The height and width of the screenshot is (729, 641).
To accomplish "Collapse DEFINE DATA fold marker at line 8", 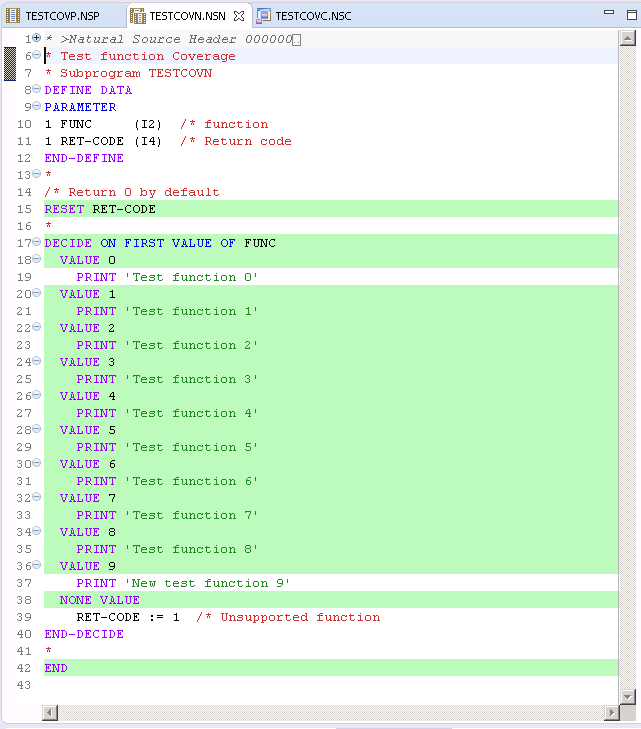I will 37,90.
